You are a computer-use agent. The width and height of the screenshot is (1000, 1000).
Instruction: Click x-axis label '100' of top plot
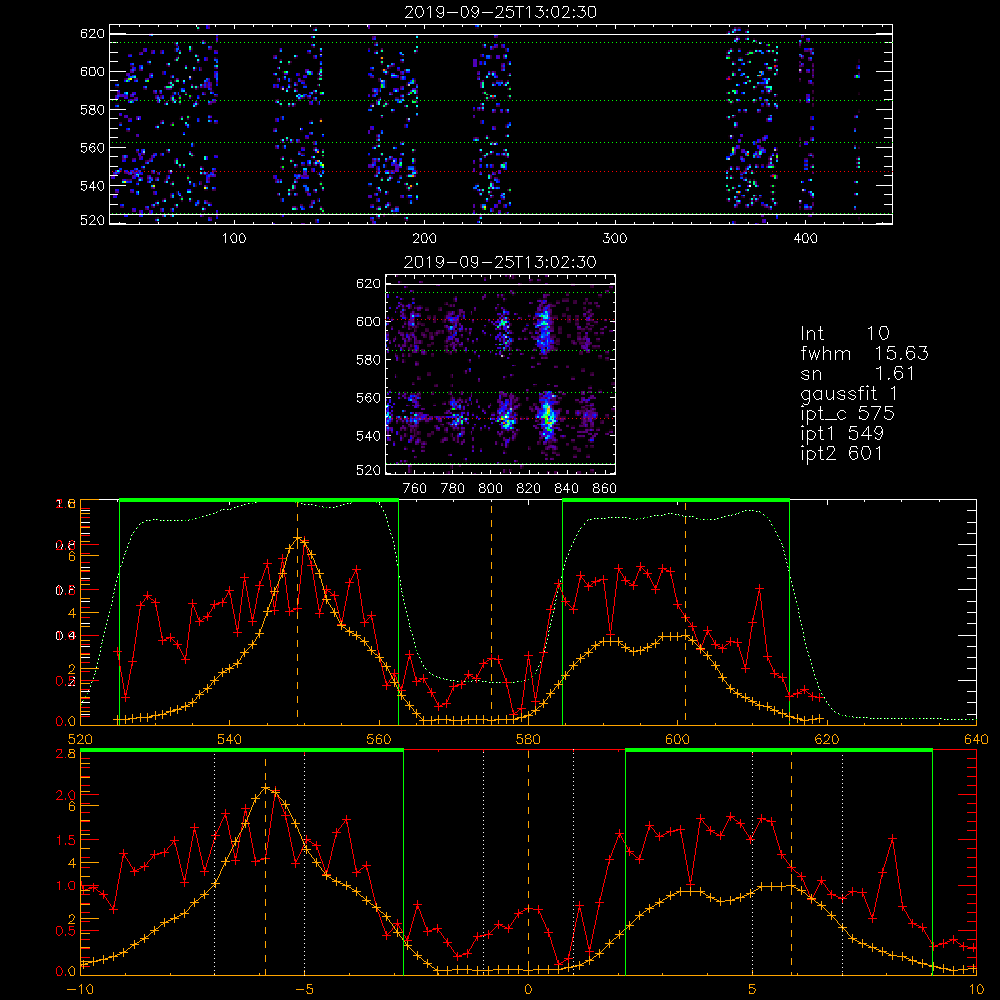coord(234,239)
